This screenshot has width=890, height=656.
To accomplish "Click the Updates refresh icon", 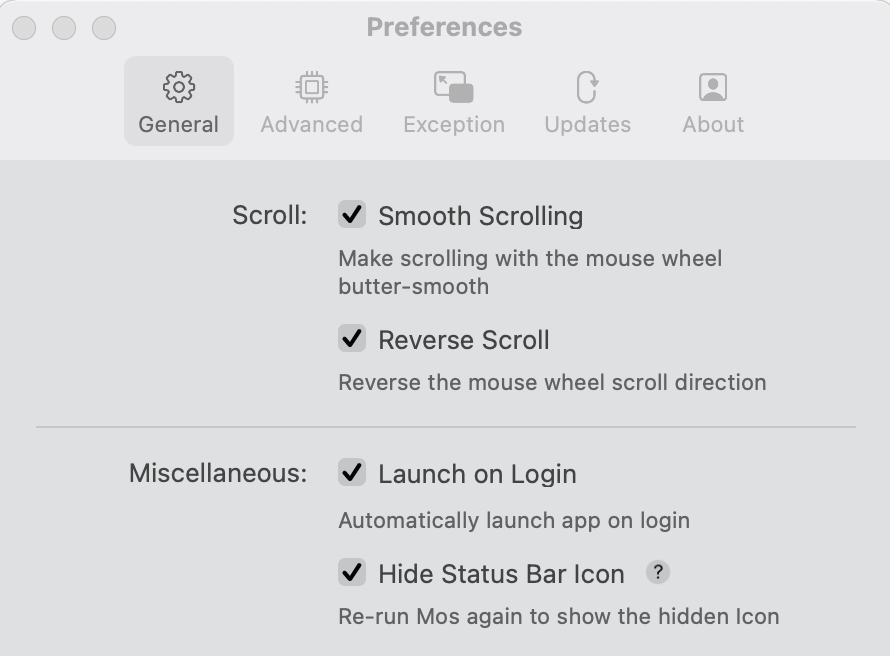I will pos(587,87).
